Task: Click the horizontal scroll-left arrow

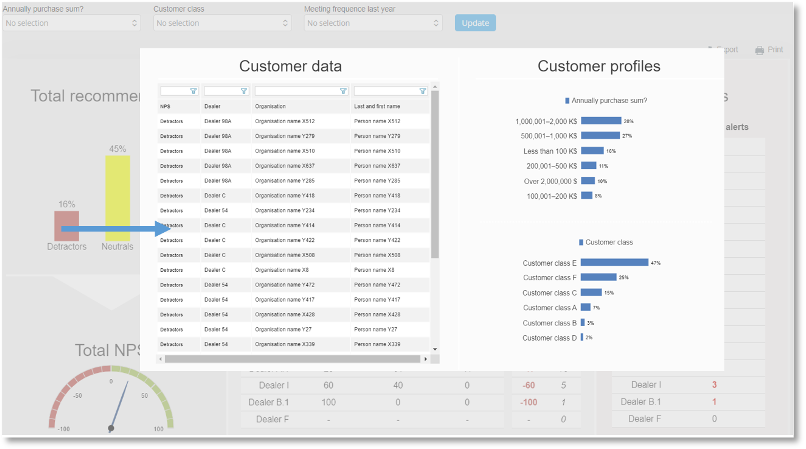Action: click(161, 359)
